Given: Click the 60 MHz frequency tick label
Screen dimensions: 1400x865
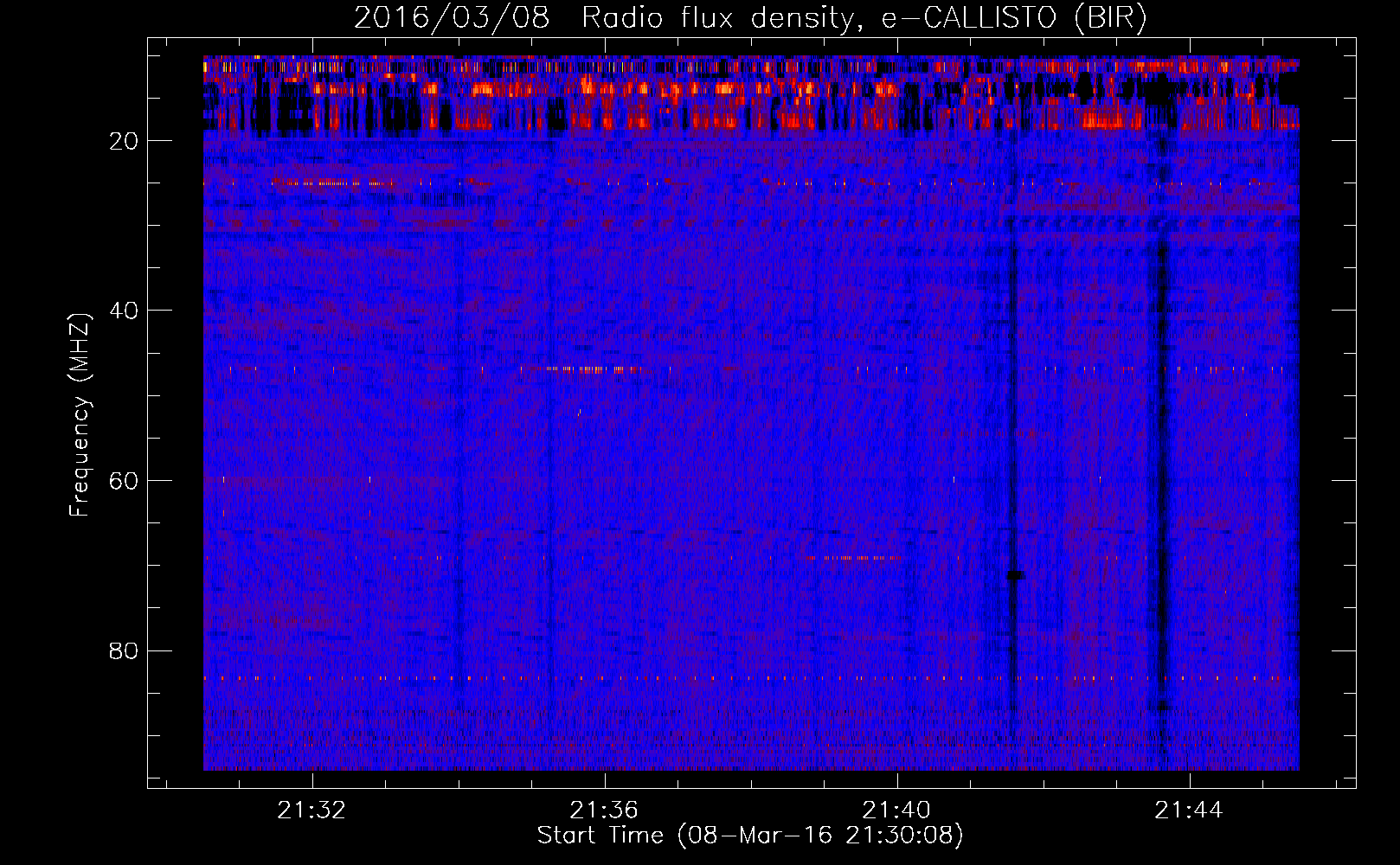Looking at the screenshot, I should (125, 481).
